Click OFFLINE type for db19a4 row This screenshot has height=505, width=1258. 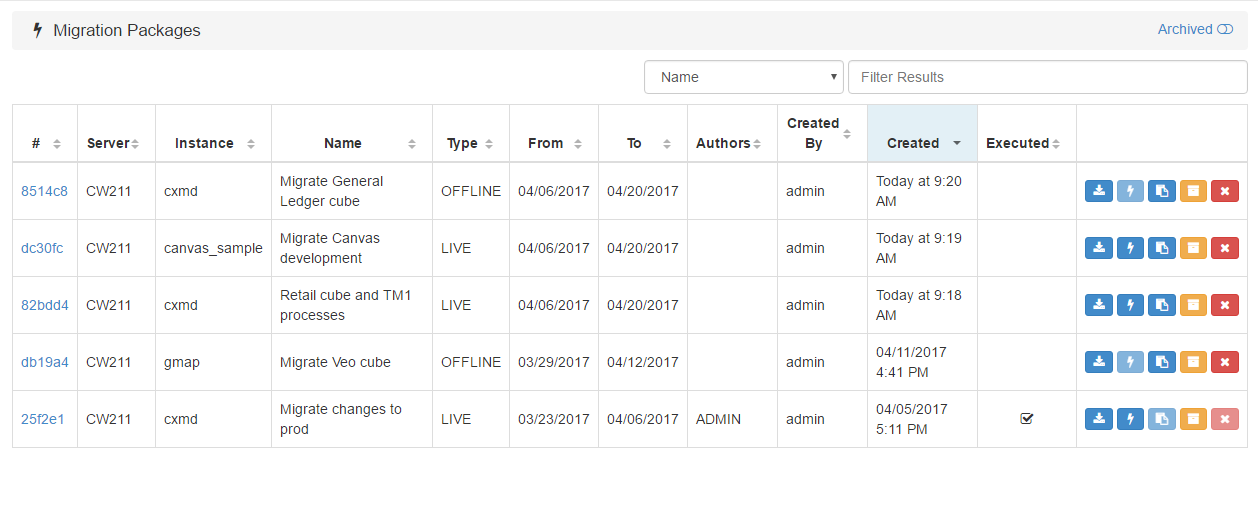click(471, 362)
